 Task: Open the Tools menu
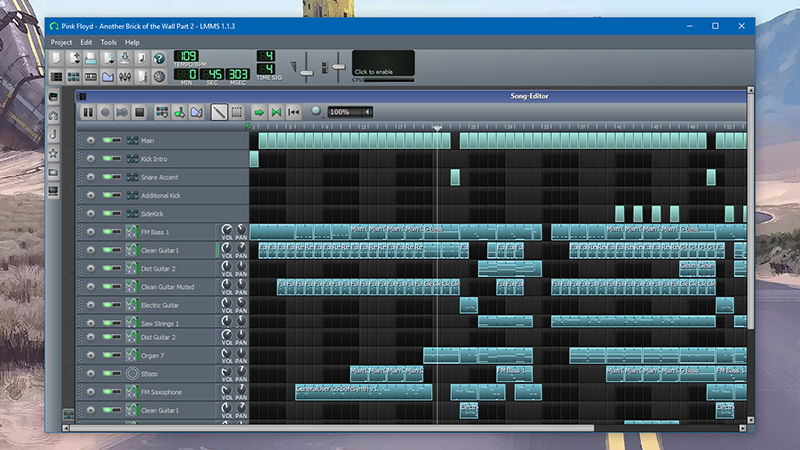coord(109,42)
